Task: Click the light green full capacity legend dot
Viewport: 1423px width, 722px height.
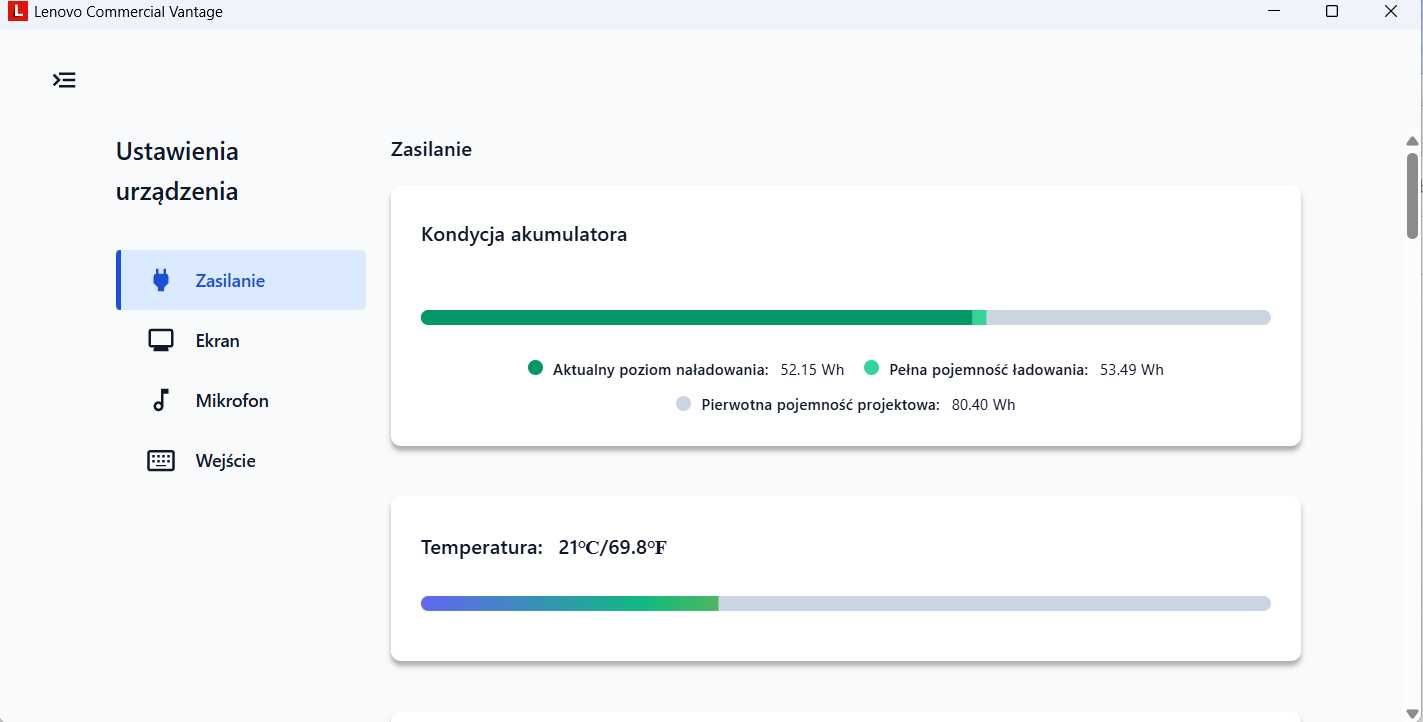Action: tap(871, 368)
